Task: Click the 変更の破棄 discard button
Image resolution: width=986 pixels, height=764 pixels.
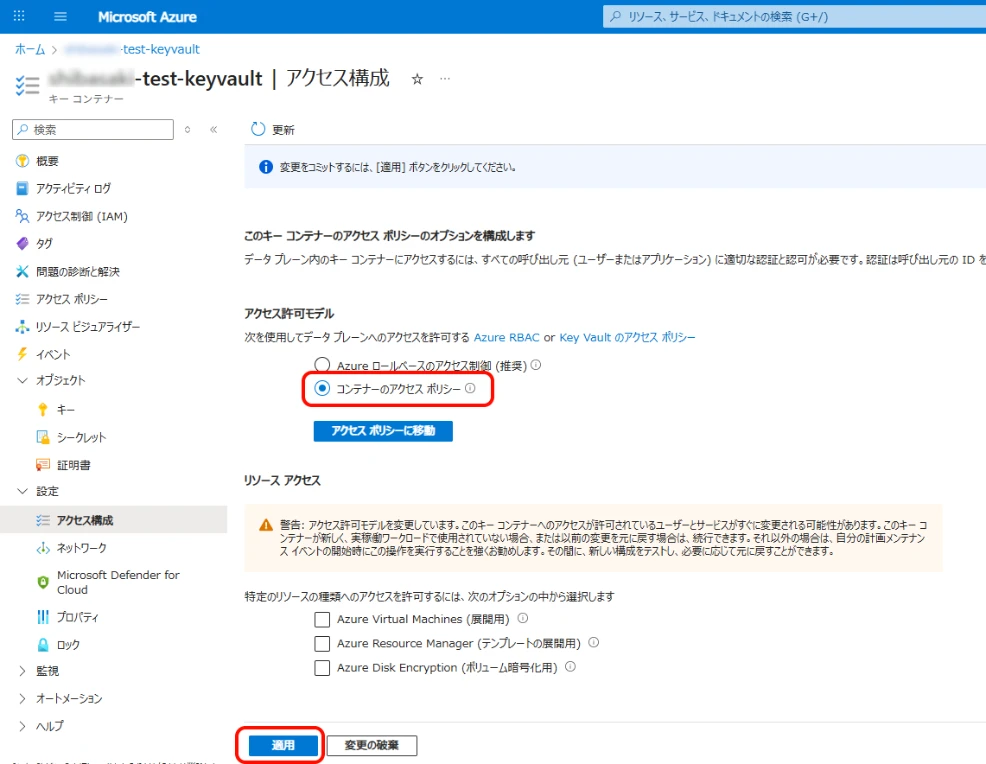Action: click(x=371, y=746)
